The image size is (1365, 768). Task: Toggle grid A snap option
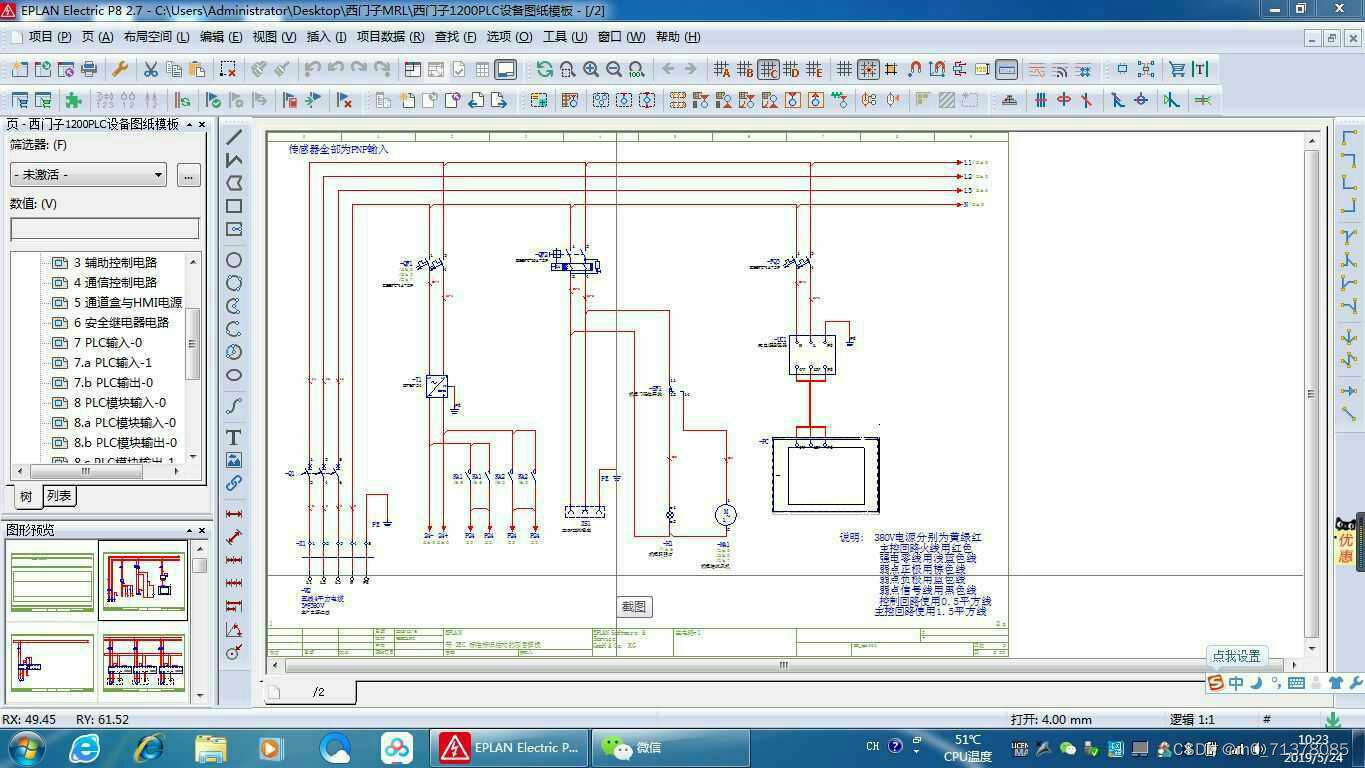722,69
